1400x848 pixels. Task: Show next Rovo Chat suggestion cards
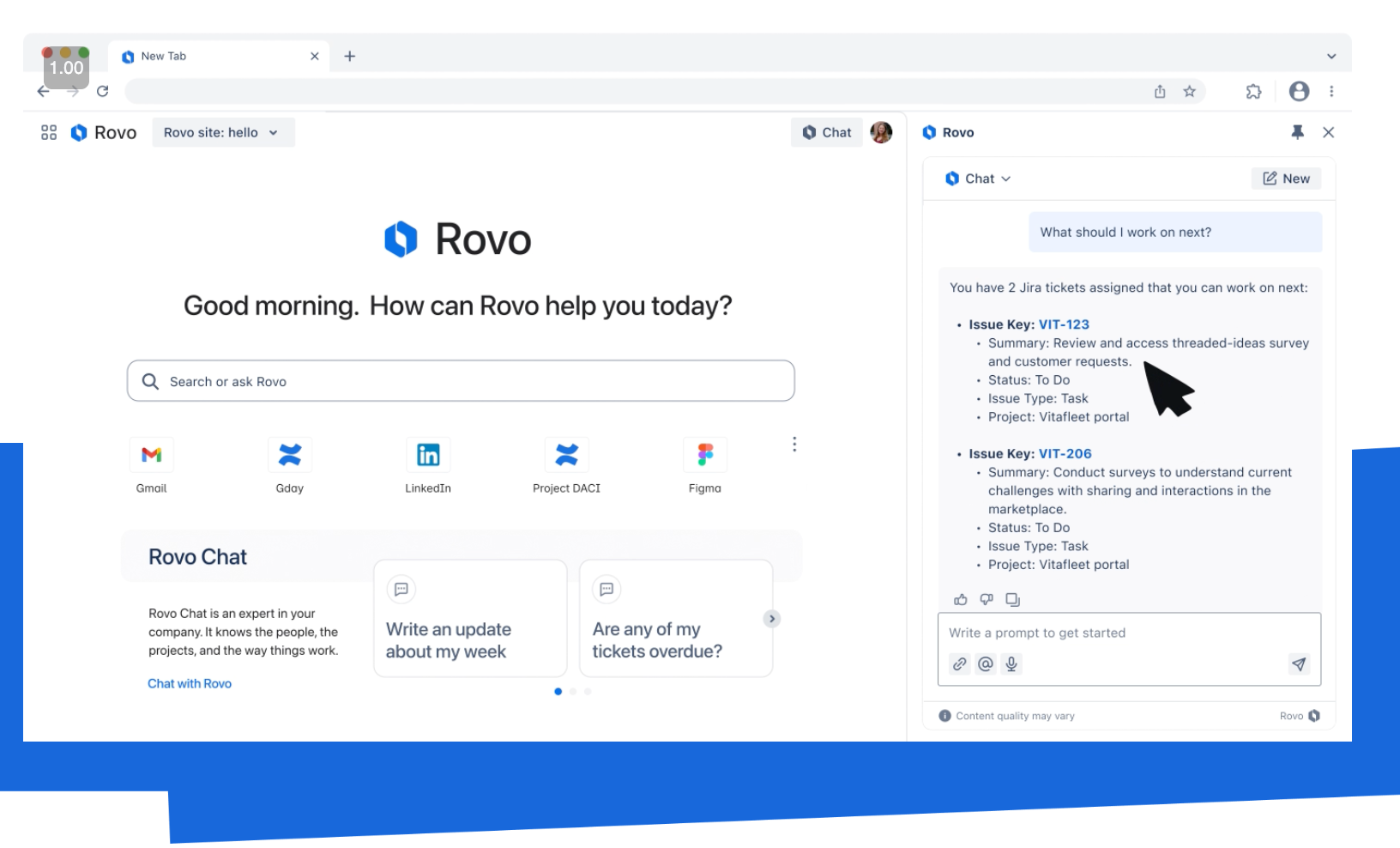pos(772,619)
